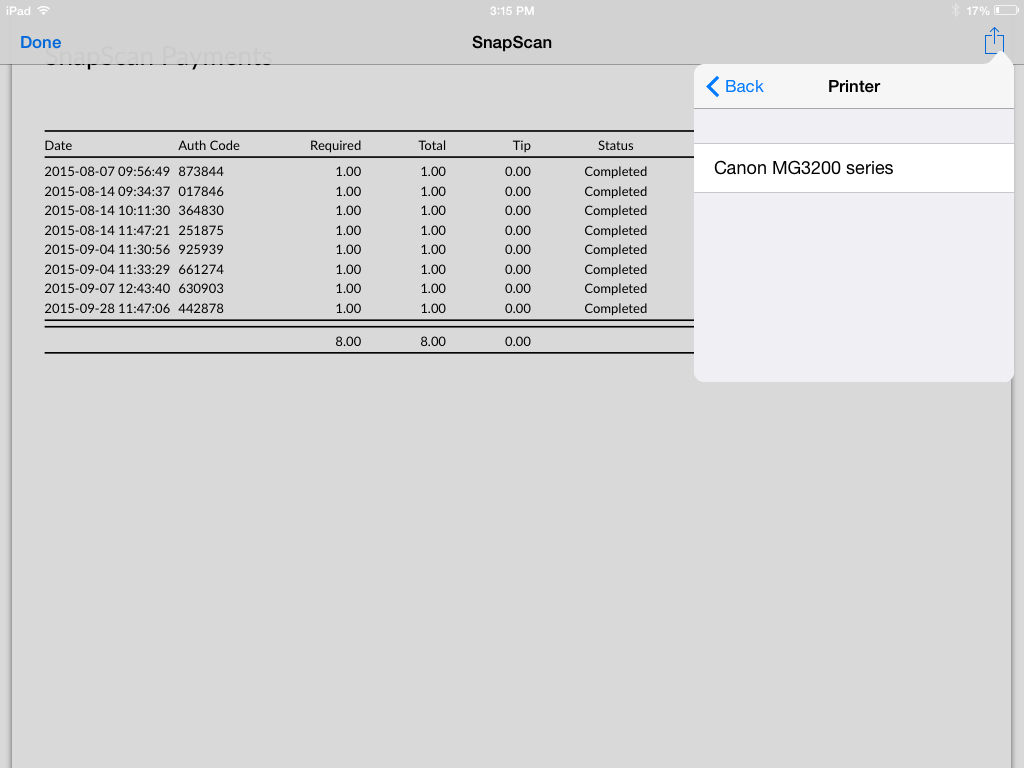Tap Done to close the report

(40, 42)
